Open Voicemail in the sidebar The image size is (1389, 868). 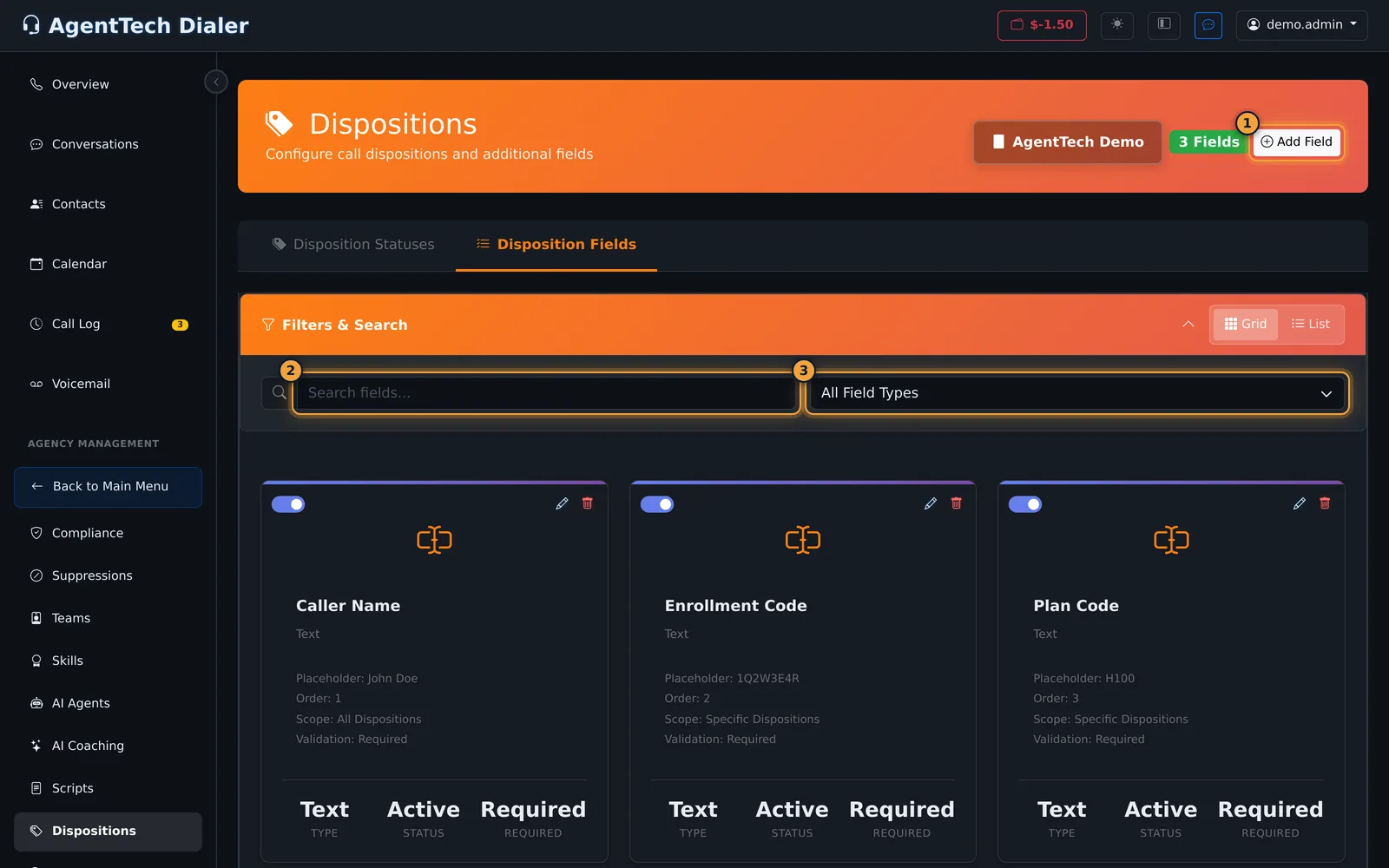point(108,384)
